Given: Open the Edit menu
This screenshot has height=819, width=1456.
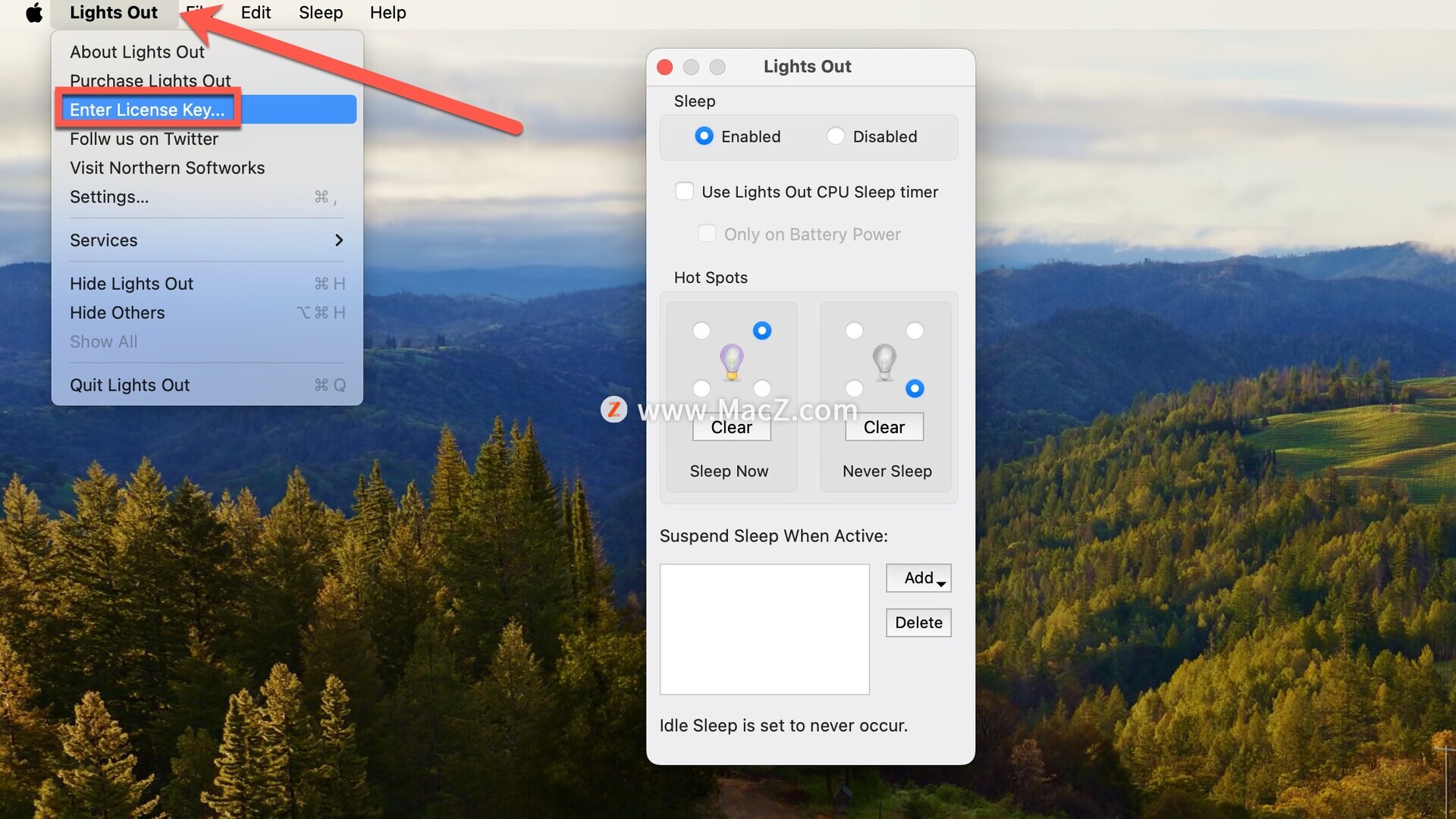Looking at the screenshot, I should (x=256, y=13).
